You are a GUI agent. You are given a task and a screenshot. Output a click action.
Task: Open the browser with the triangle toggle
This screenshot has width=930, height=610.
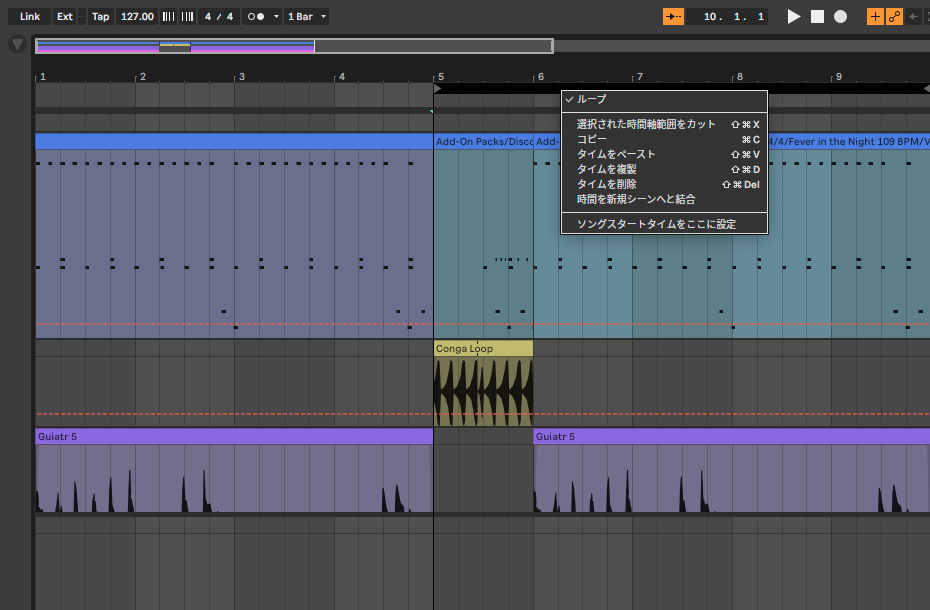click(17, 44)
